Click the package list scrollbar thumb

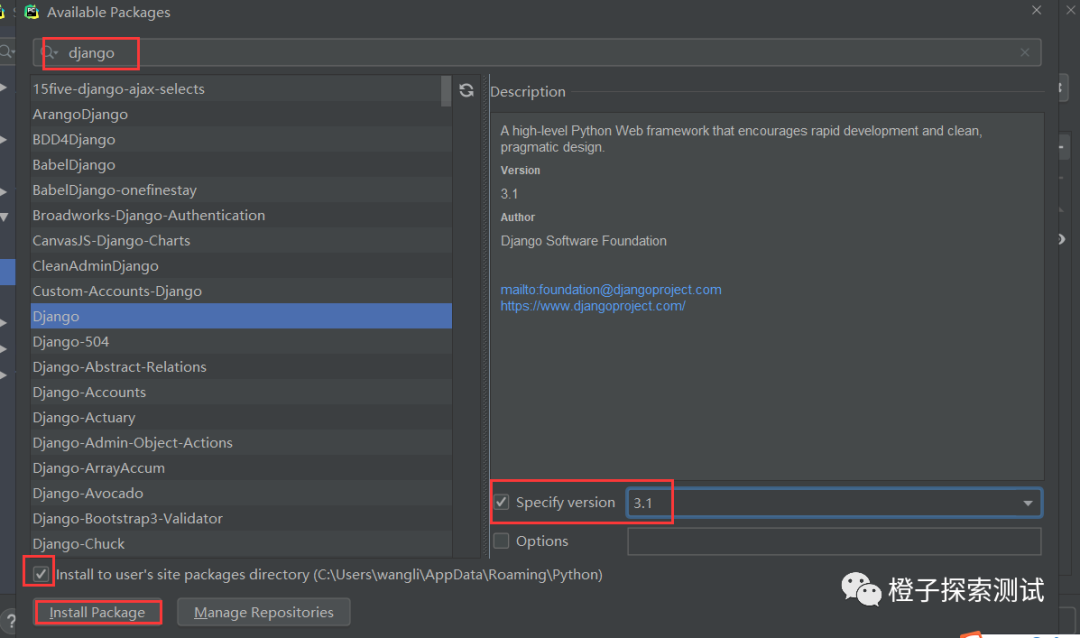(x=446, y=91)
